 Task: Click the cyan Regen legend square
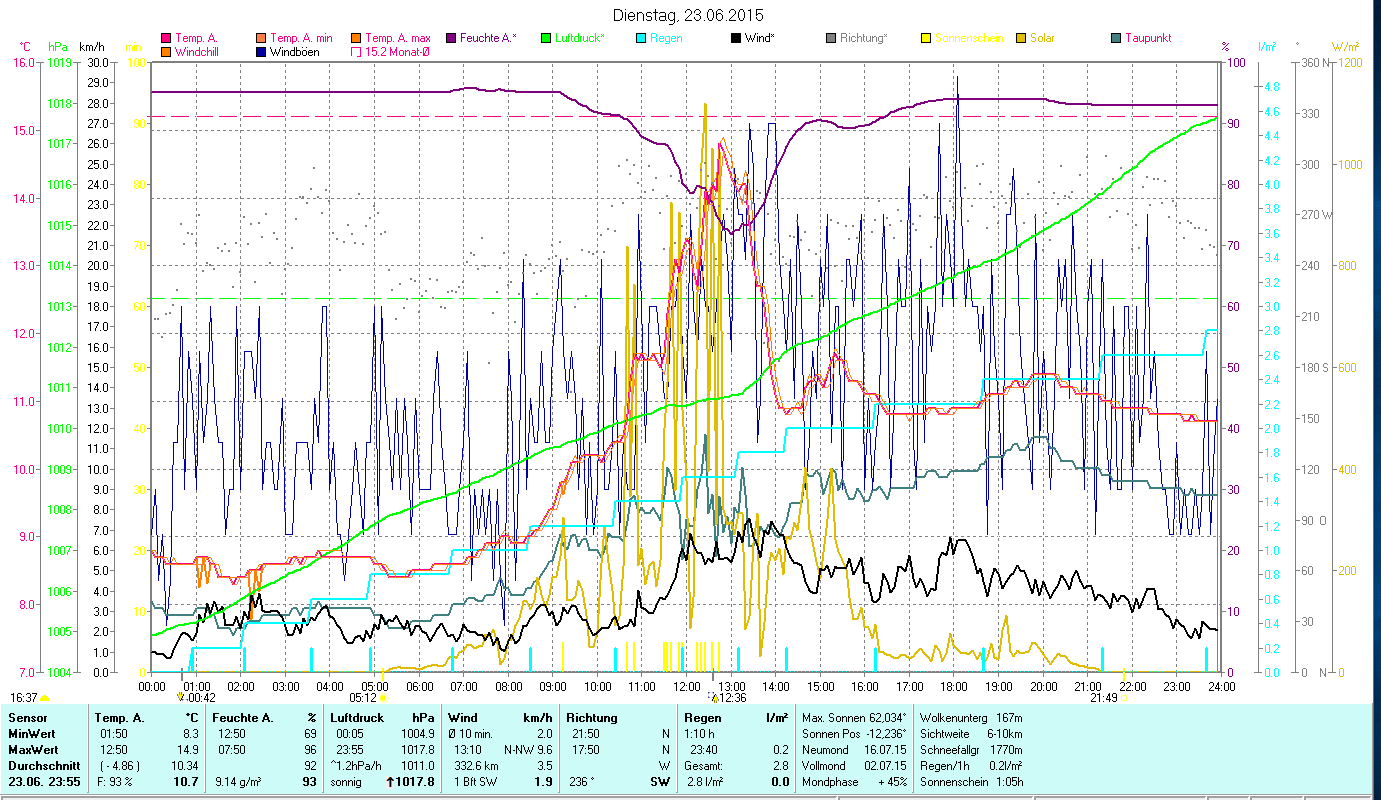click(641, 38)
